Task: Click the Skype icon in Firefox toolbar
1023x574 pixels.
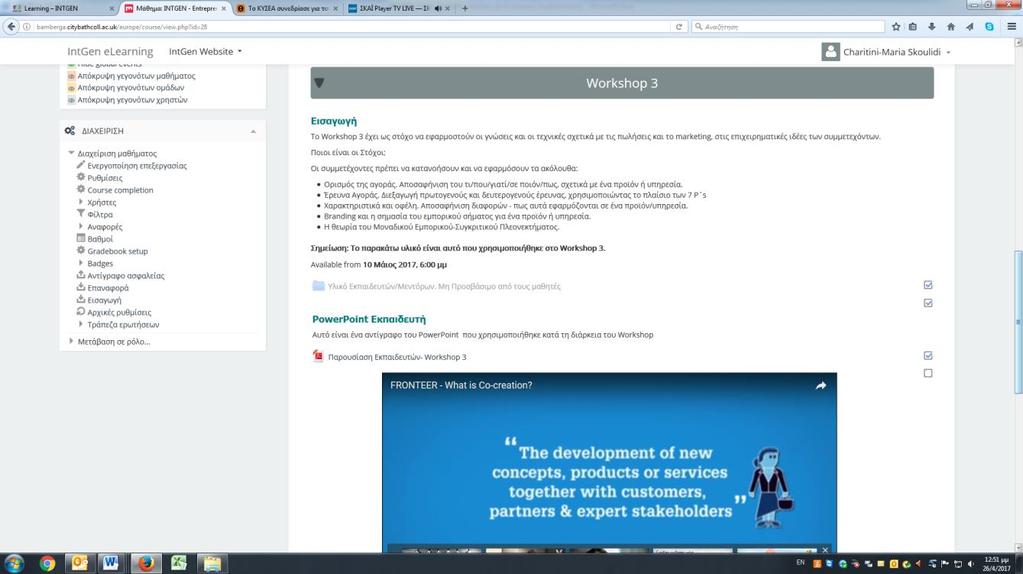Action: [989, 27]
